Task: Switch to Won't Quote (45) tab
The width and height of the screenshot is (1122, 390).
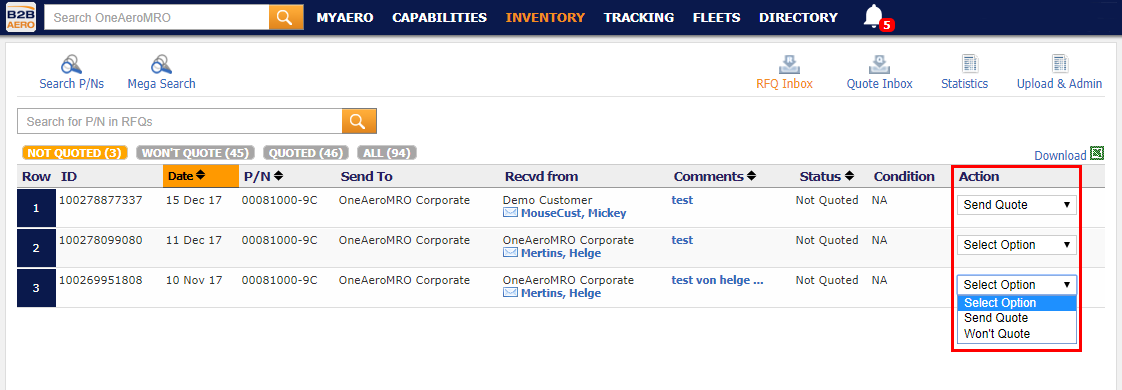Action: click(x=195, y=153)
